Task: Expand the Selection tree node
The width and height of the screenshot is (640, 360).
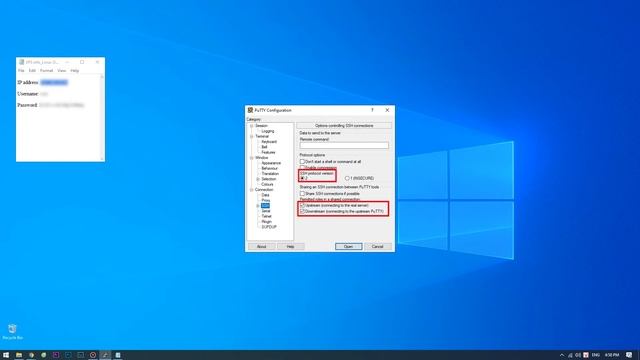Action: [258, 179]
